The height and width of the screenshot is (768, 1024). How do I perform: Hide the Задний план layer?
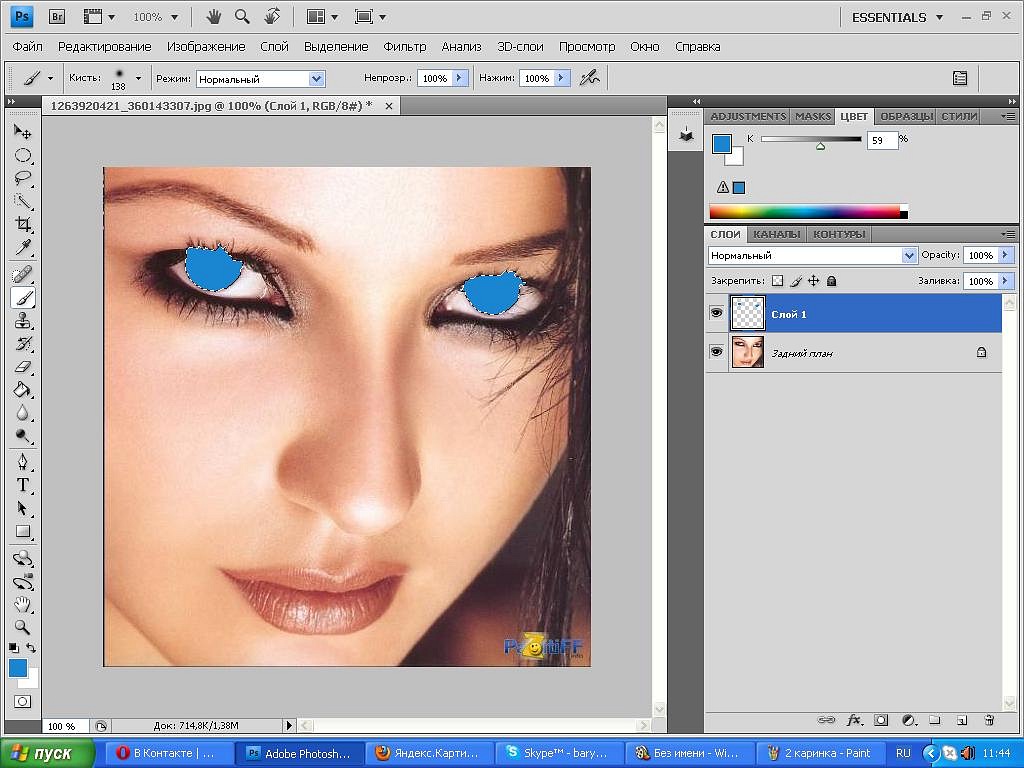716,352
